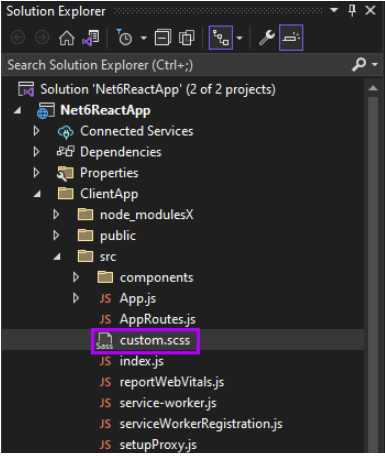Collapse the ClientApp folder

point(37,194)
